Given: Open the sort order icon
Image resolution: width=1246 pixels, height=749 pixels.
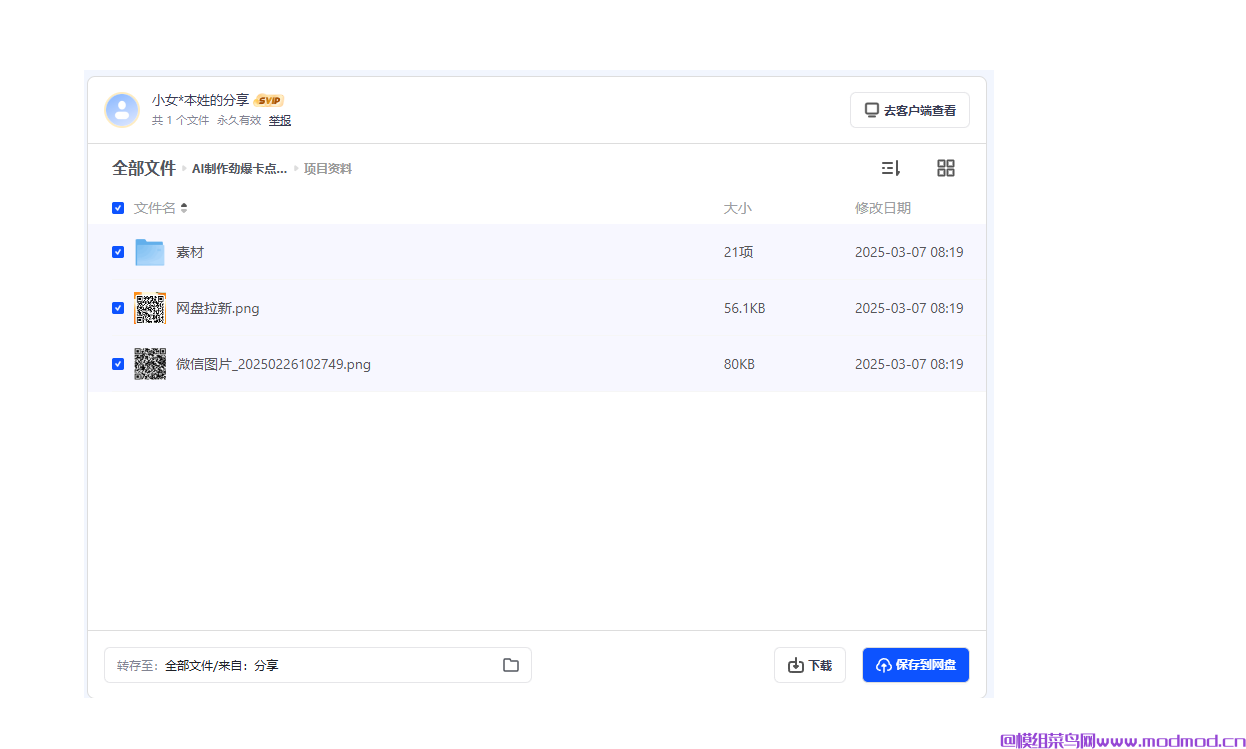Looking at the screenshot, I should pos(891,168).
